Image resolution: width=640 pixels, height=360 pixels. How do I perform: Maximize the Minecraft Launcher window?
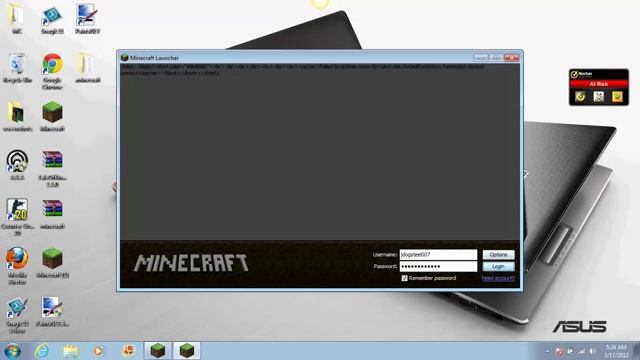pos(496,58)
